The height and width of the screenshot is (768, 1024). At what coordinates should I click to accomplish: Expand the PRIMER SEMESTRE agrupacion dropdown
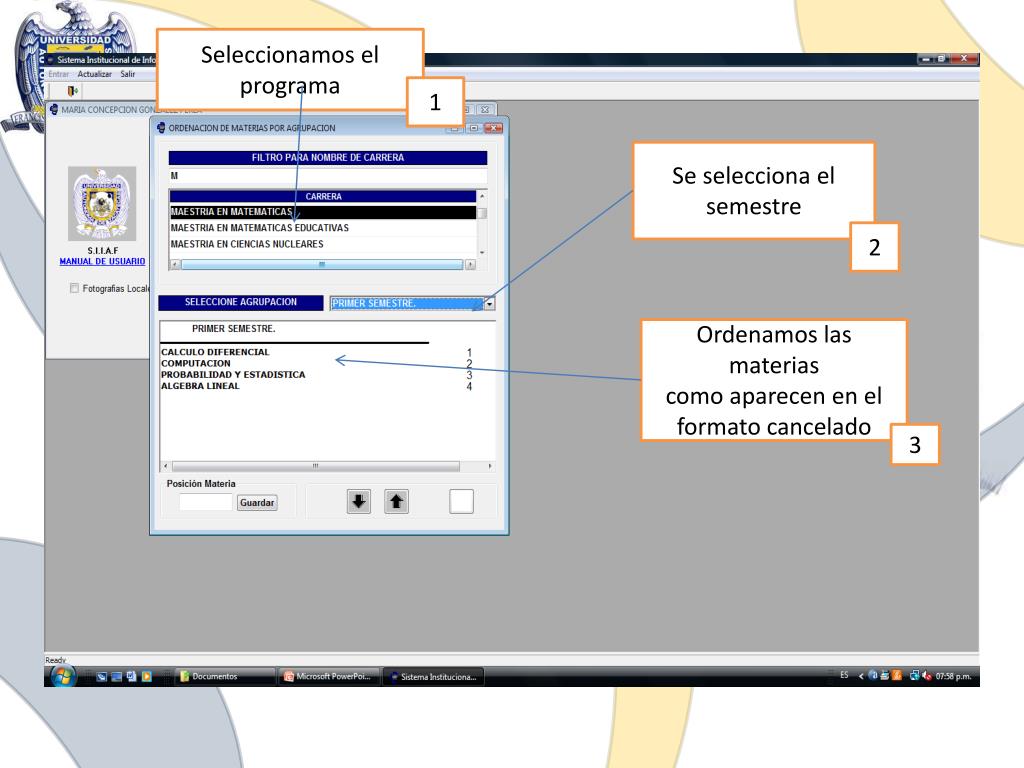tap(489, 303)
